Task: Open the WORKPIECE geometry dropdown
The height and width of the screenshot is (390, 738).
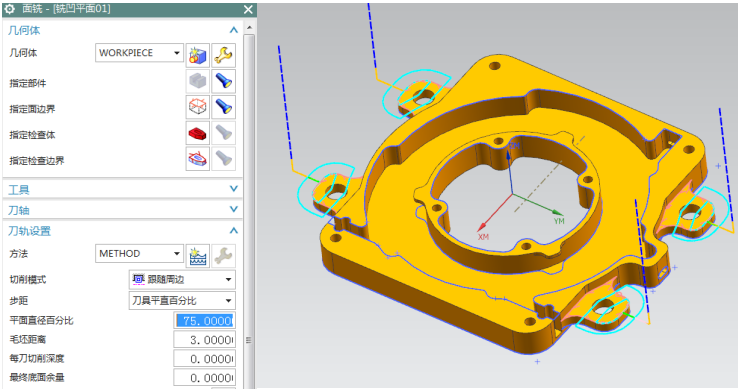Action: [x=139, y=53]
